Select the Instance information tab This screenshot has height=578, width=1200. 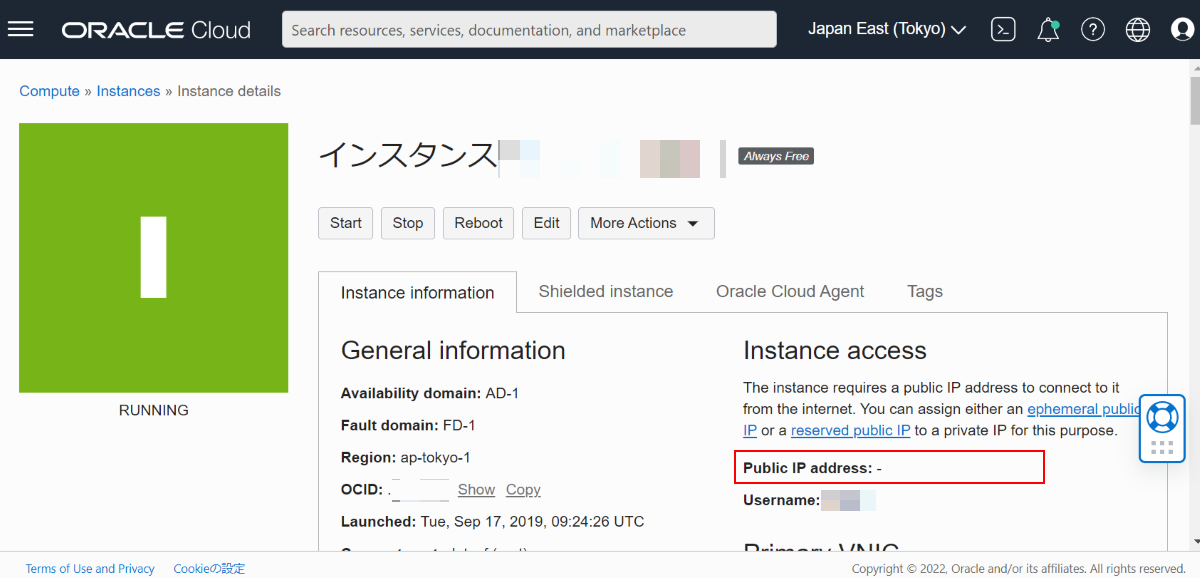click(x=418, y=293)
